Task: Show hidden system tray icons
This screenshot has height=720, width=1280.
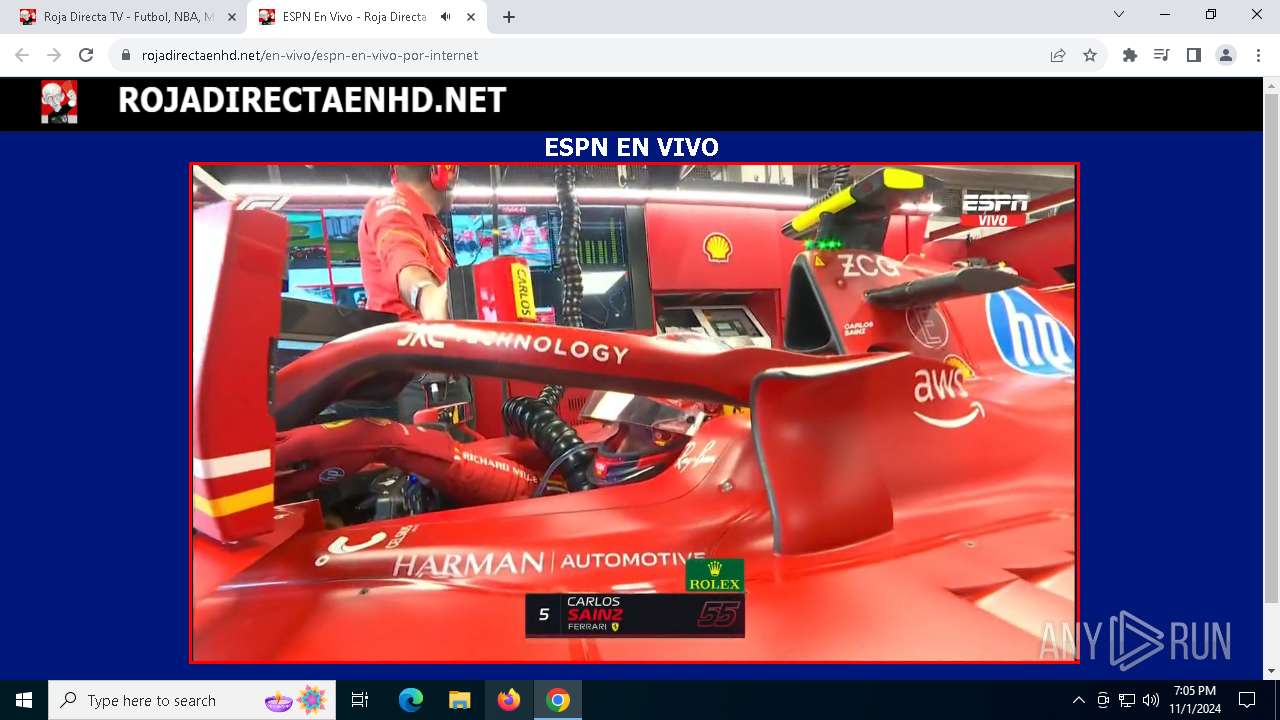Action: [x=1078, y=700]
